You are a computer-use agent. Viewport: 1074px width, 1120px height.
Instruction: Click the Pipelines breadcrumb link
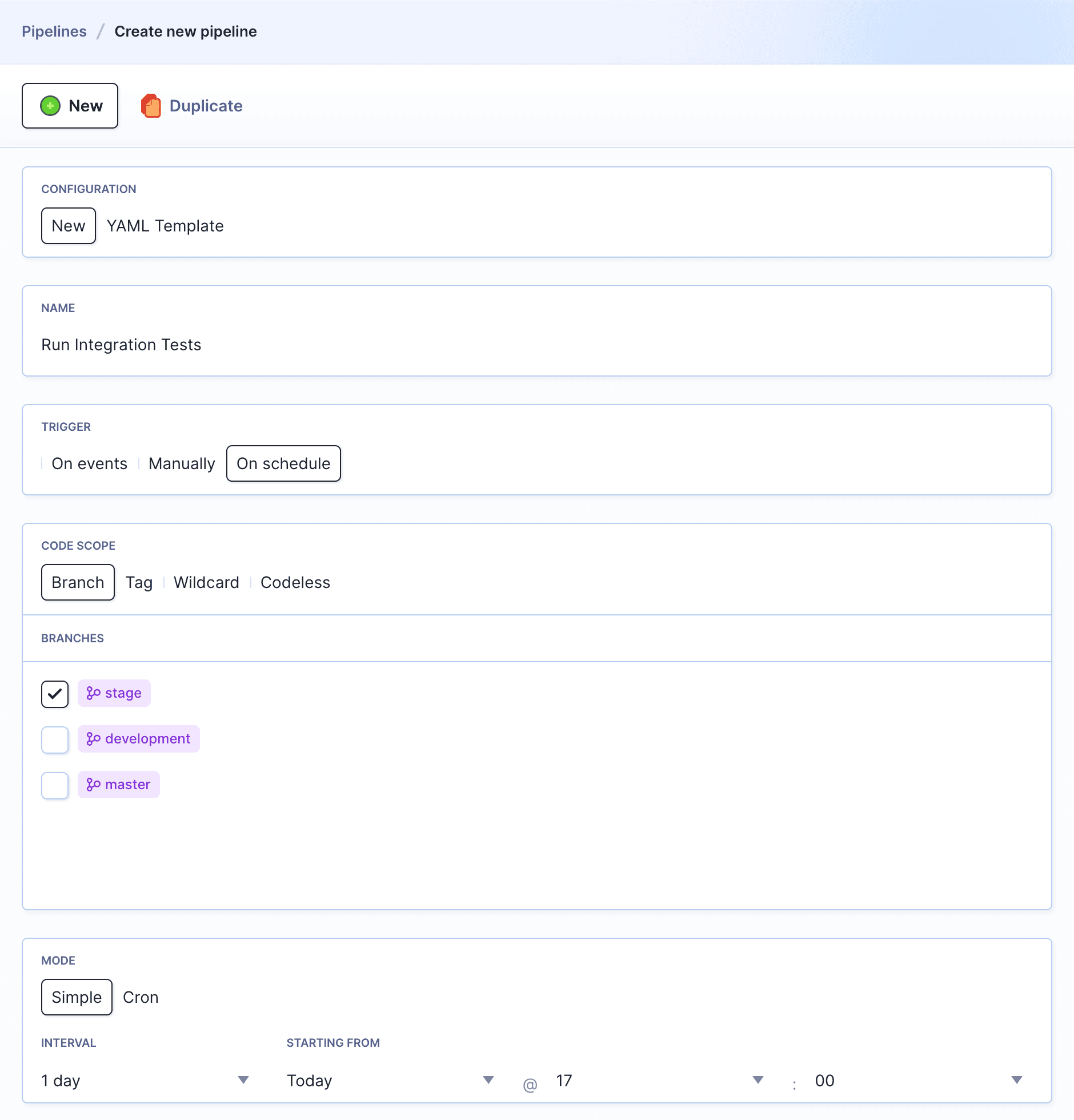(x=54, y=31)
